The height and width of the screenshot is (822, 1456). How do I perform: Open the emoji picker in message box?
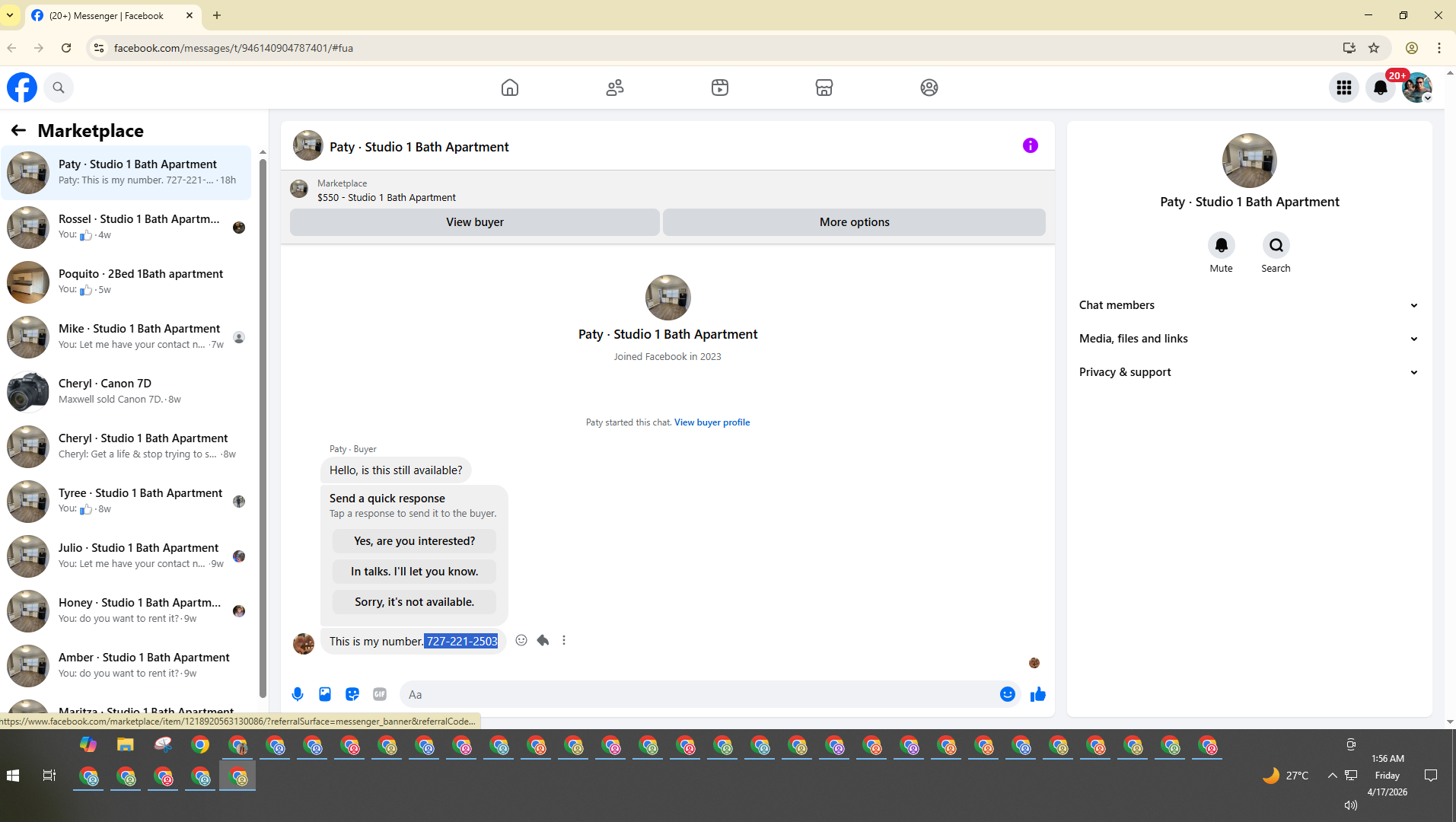pyautogui.click(x=1008, y=694)
